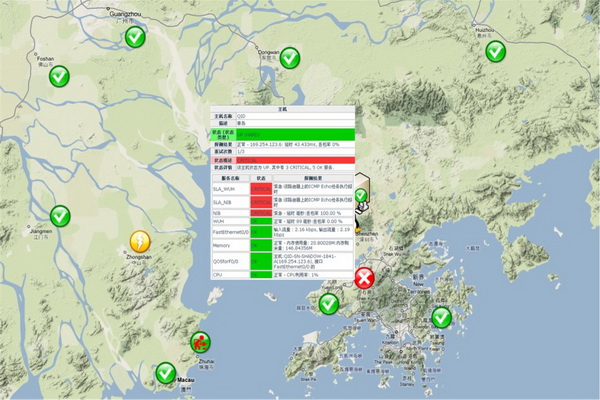Select the Macau green check marker
600x400 pixels.
pos(165,373)
